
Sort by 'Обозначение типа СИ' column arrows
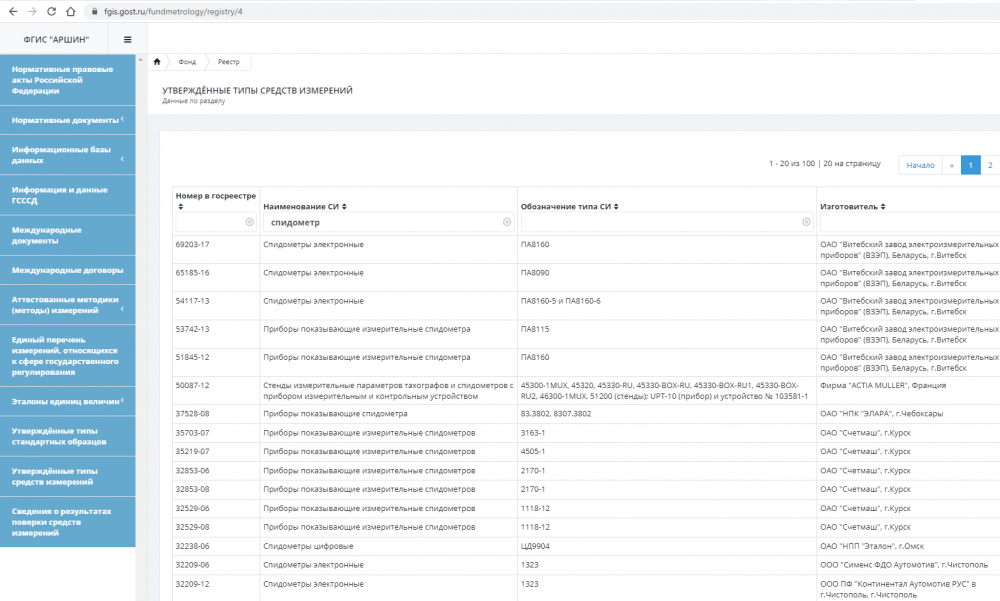point(617,207)
